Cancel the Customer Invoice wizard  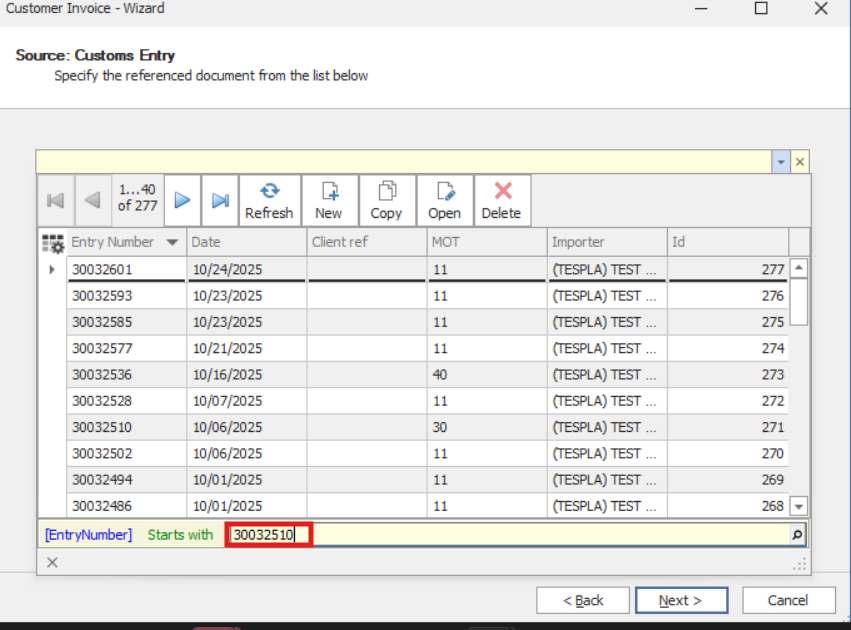pos(788,600)
